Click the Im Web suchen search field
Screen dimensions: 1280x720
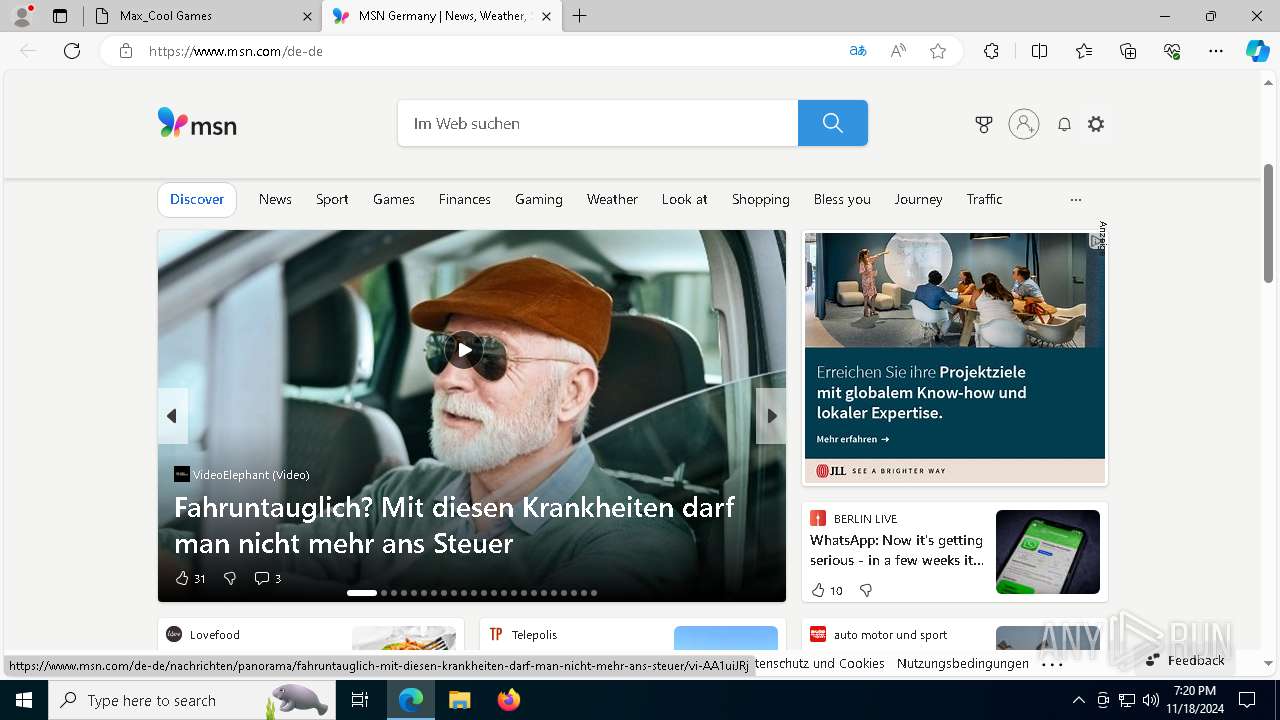coord(598,123)
